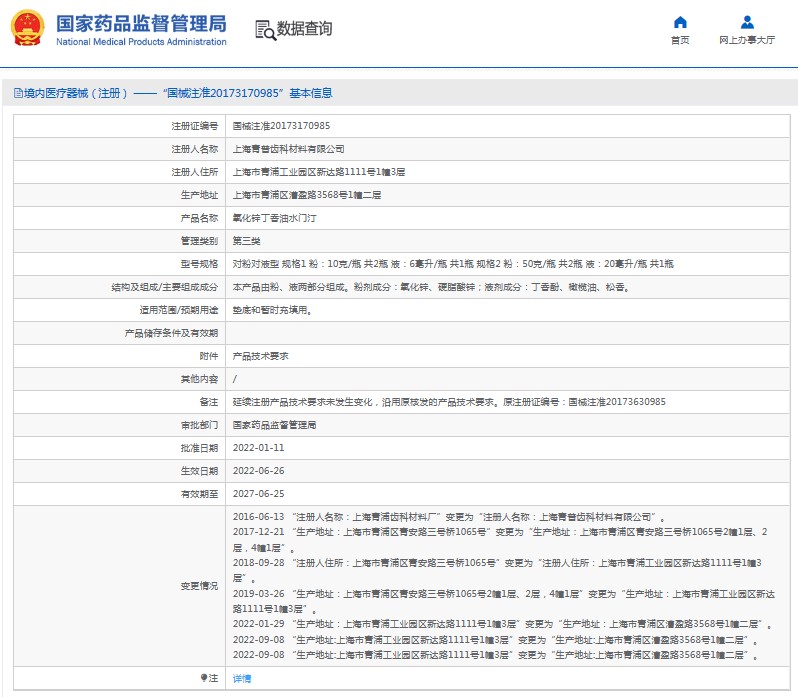Select the 备注 remark text
The image size is (798, 697).
449,402
